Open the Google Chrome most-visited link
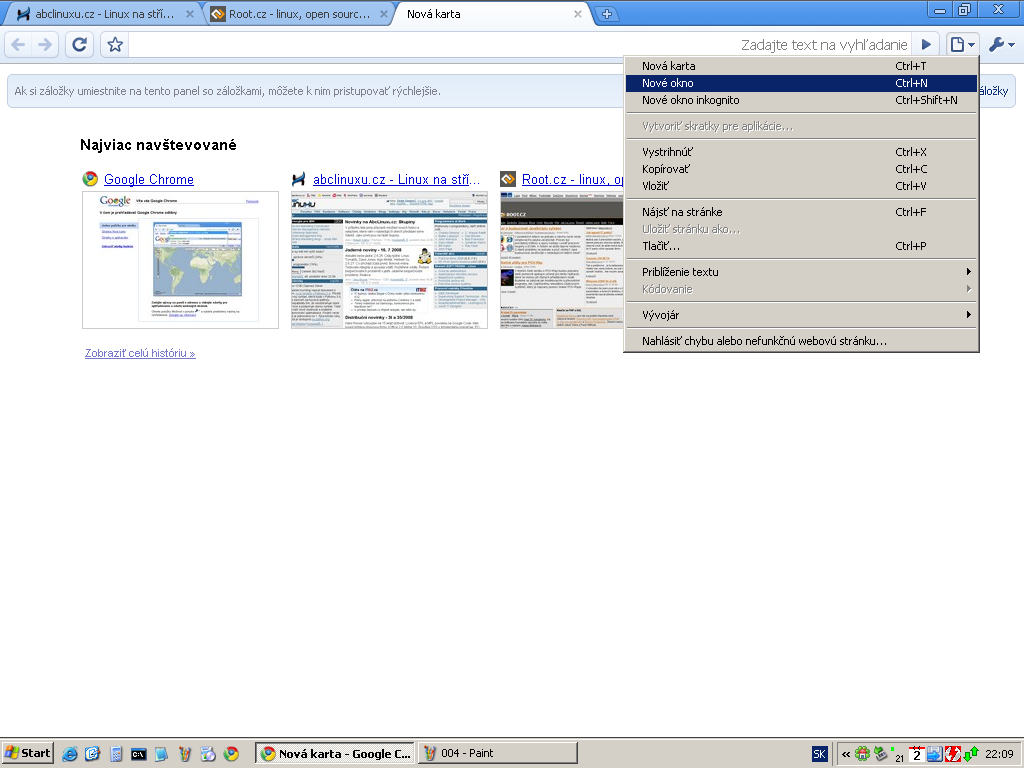The image size is (1024, 768). click(x=149, y=180)
